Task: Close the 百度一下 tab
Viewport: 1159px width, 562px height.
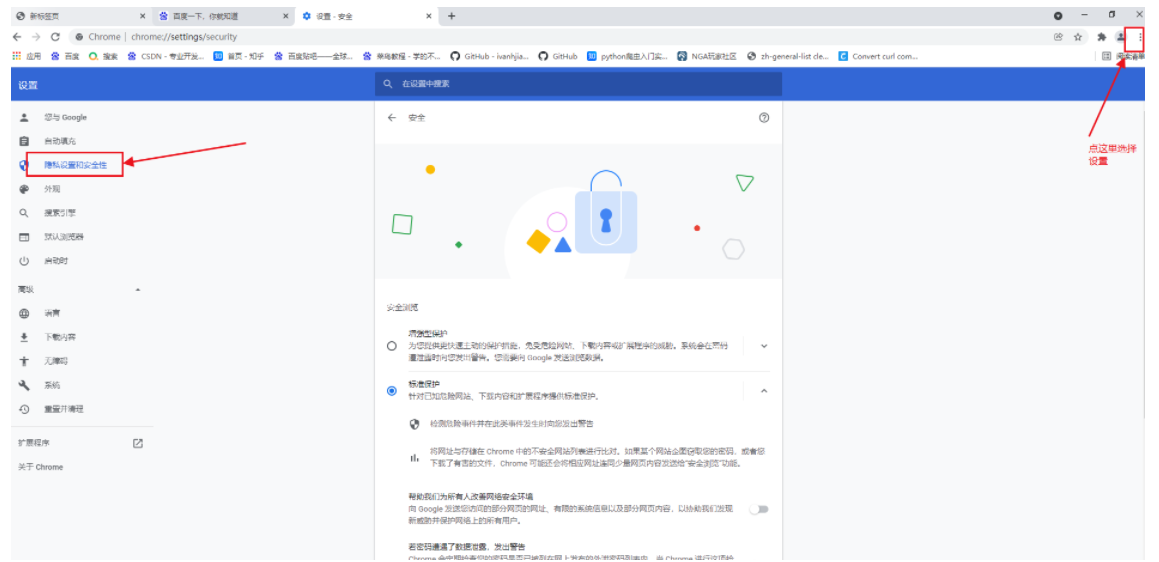Action: (x=285, y=16)
